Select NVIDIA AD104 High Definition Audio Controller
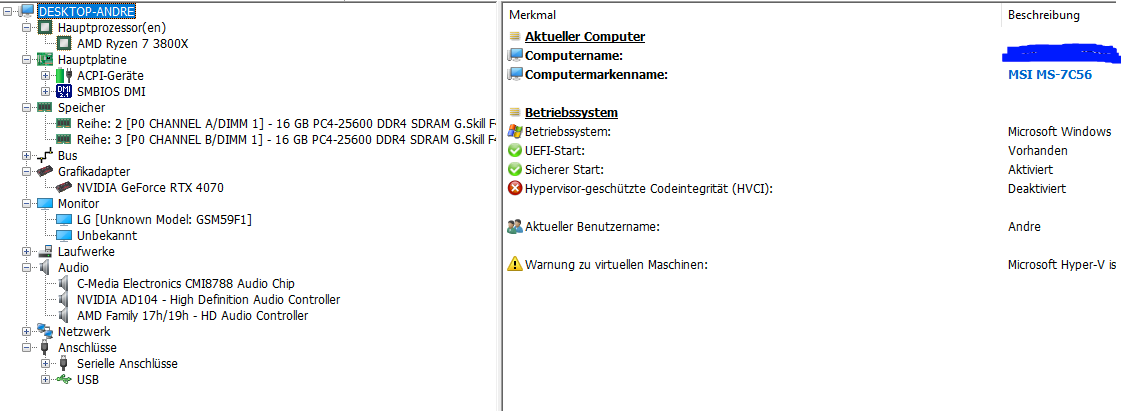Screen dimensions: 1121x411 209,299
